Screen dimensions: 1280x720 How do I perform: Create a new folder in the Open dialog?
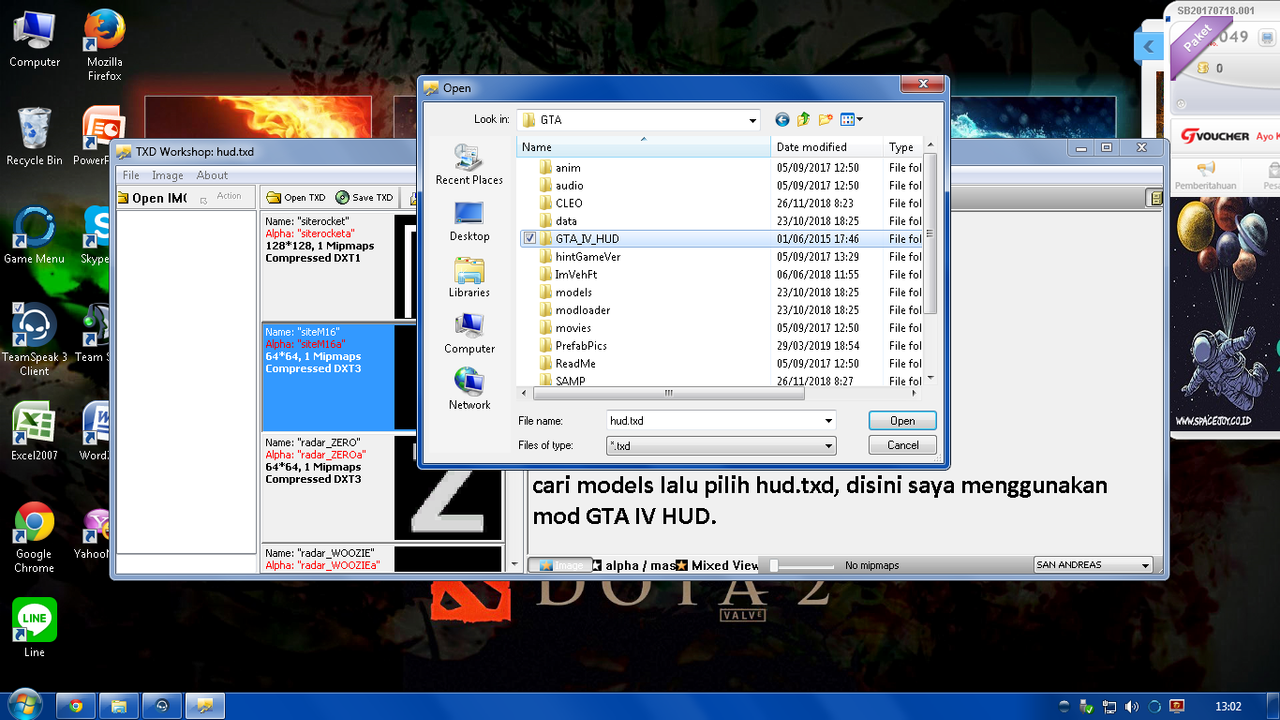(x=825, y=120)
